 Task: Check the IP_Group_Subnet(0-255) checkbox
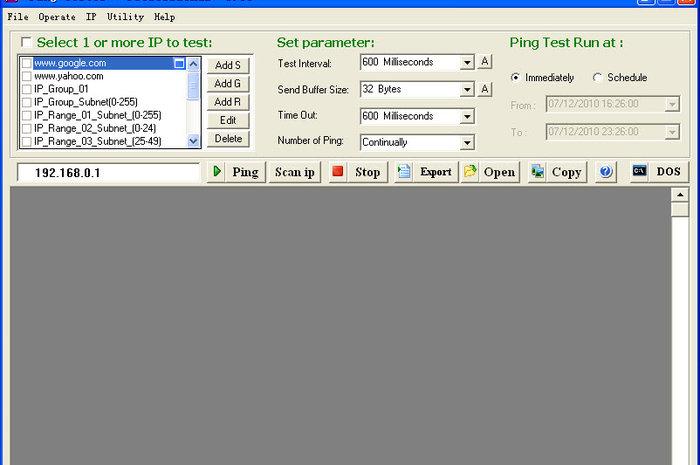(27, 102)
